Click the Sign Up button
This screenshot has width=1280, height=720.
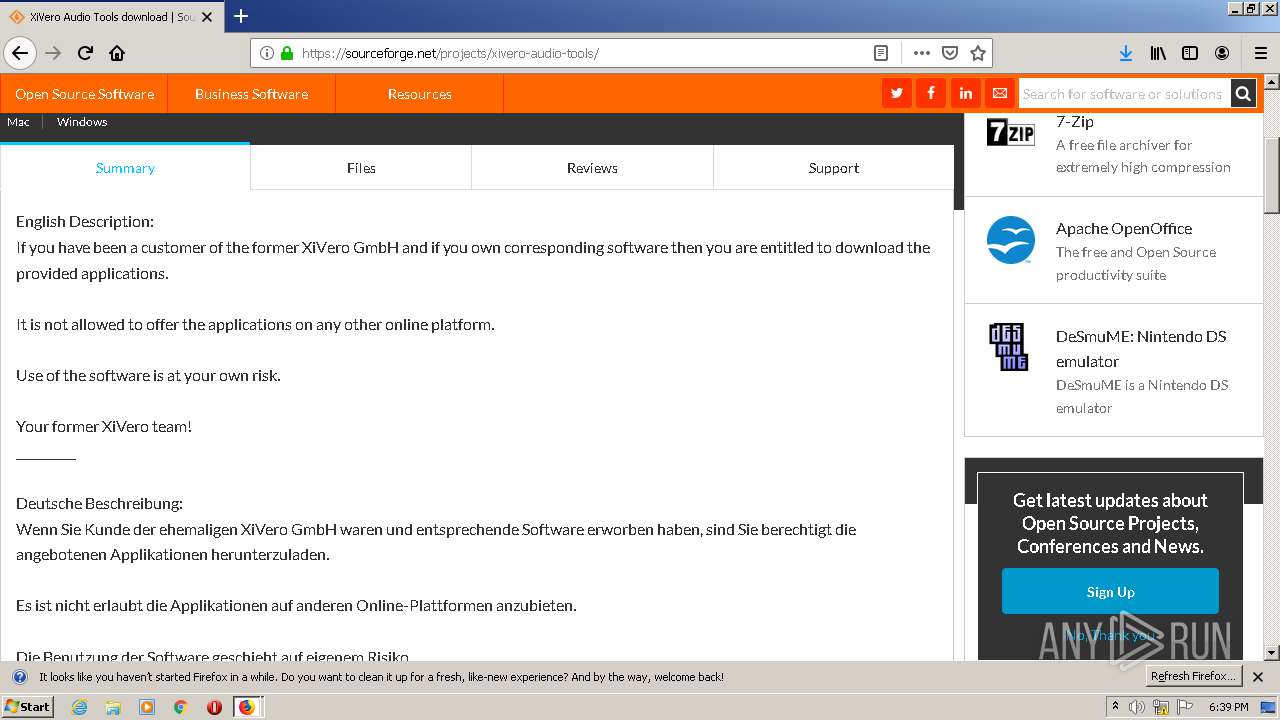coord(1110,591)
